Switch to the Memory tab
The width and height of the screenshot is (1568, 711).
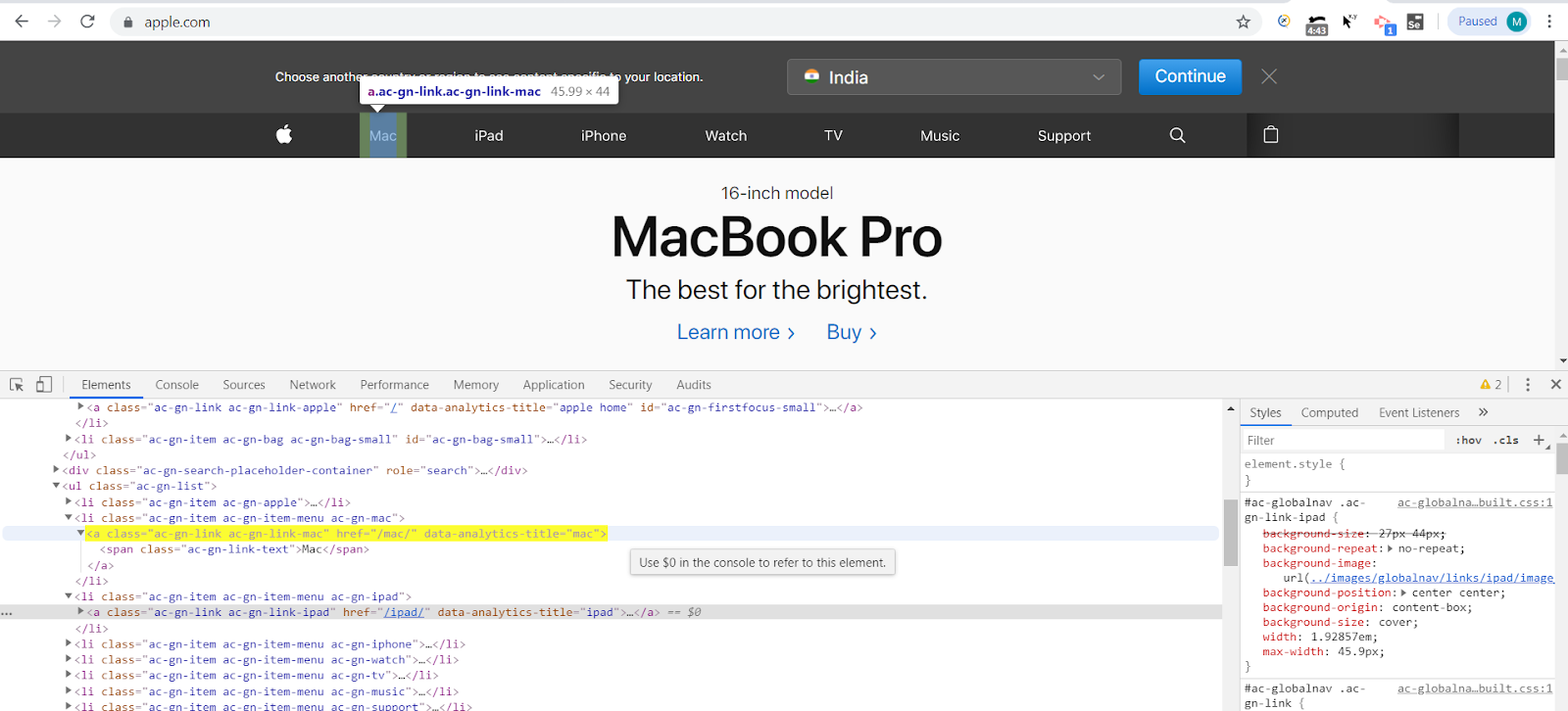point(476,385)
